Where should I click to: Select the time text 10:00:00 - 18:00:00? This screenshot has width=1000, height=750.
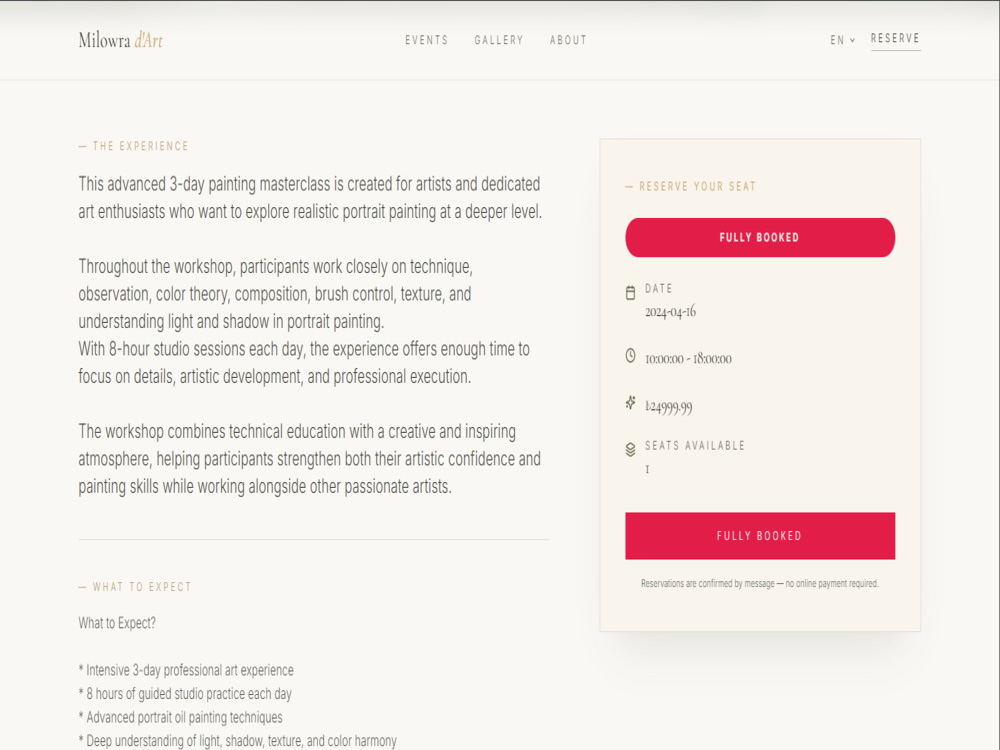[688, 359]
